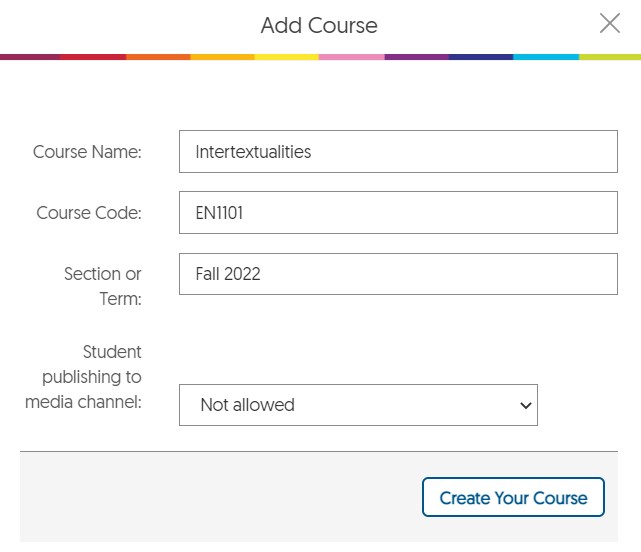Click the red segment of the color bar
641x552 pixels.
93,57
